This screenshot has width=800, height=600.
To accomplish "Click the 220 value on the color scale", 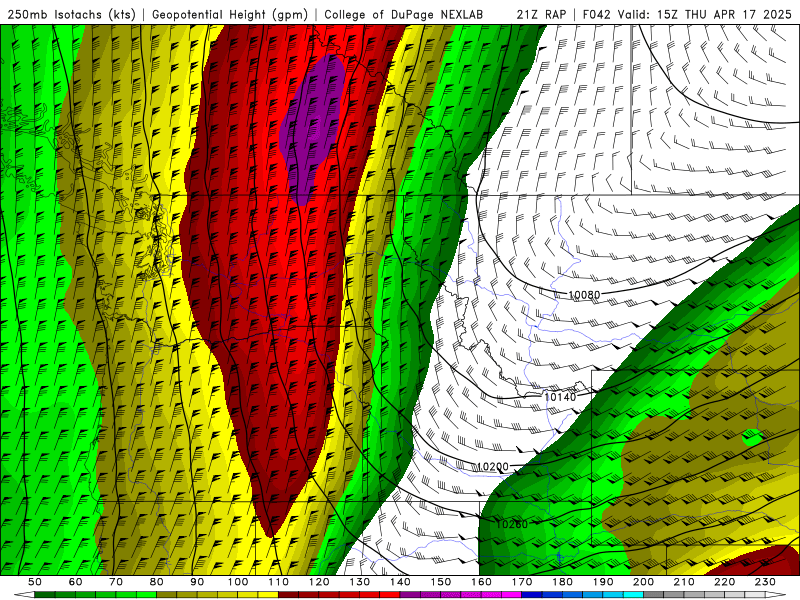I will (x=724, y=582).
